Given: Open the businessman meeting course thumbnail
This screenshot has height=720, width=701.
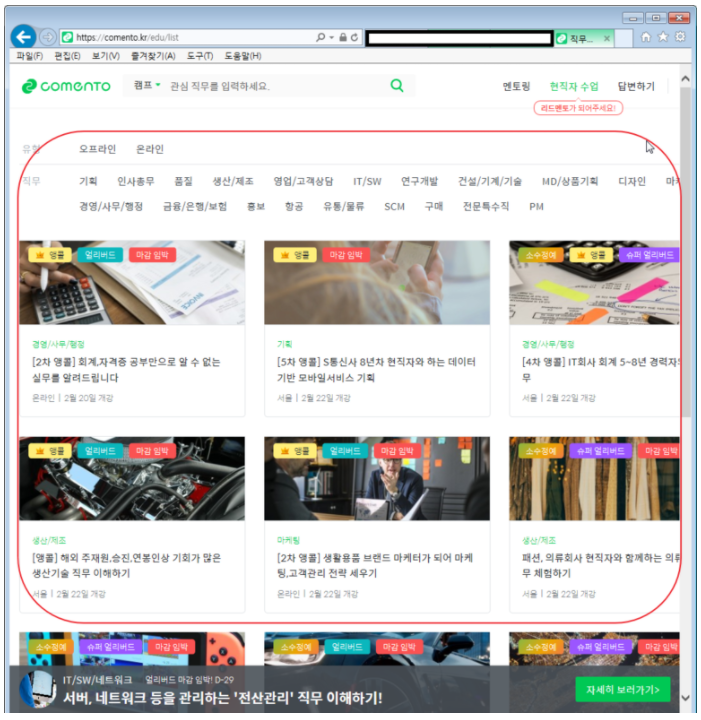Looking at the screenshot, I should tap(377, 478).
